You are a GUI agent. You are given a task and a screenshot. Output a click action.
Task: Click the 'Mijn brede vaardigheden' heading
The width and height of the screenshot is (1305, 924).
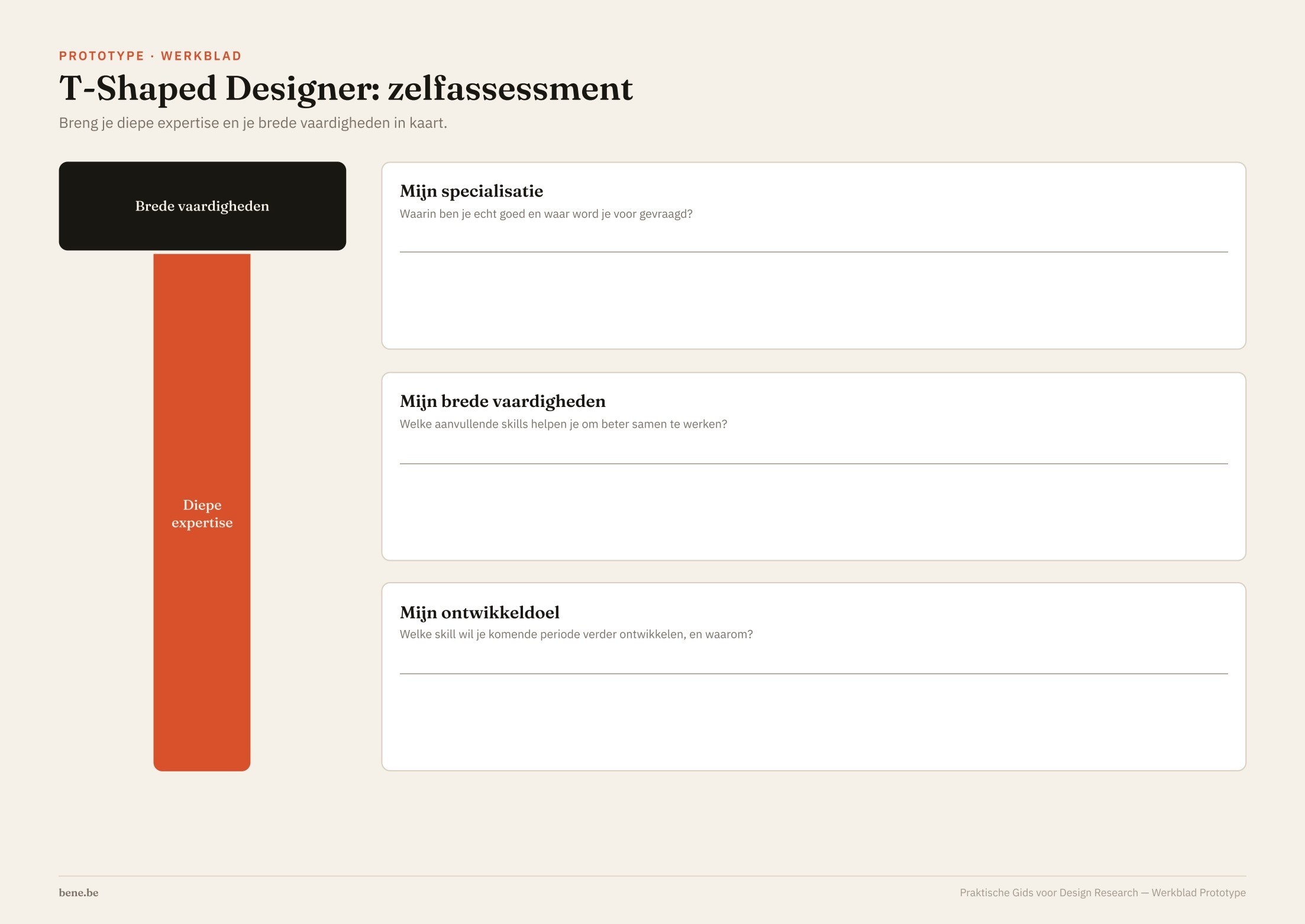point(503,402)
